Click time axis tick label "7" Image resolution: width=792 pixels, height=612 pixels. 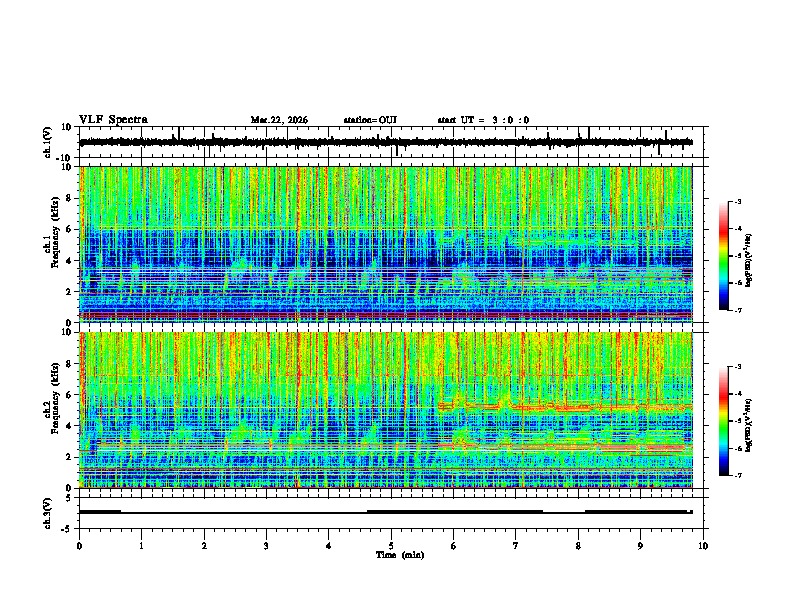516,546
